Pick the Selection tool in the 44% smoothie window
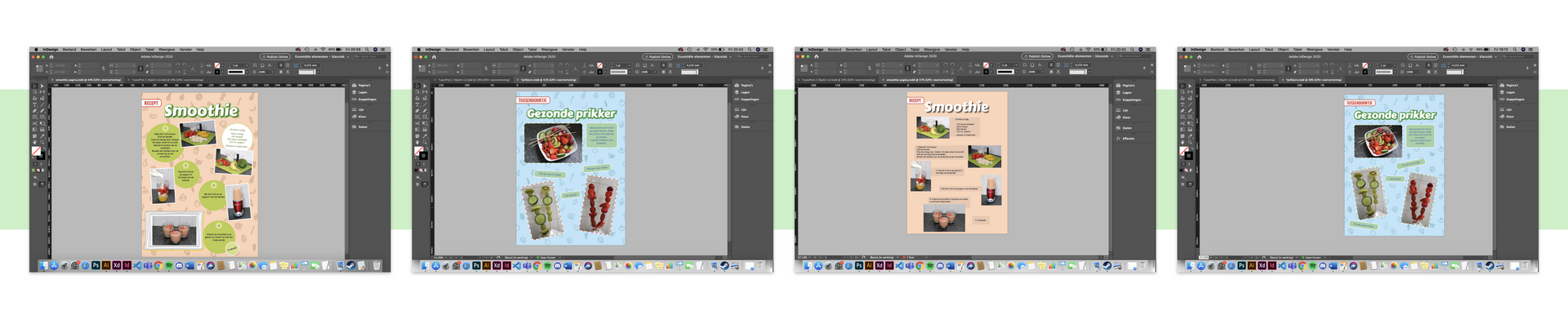The width and height of the screenshot is (1568, 319). (35, 86)
